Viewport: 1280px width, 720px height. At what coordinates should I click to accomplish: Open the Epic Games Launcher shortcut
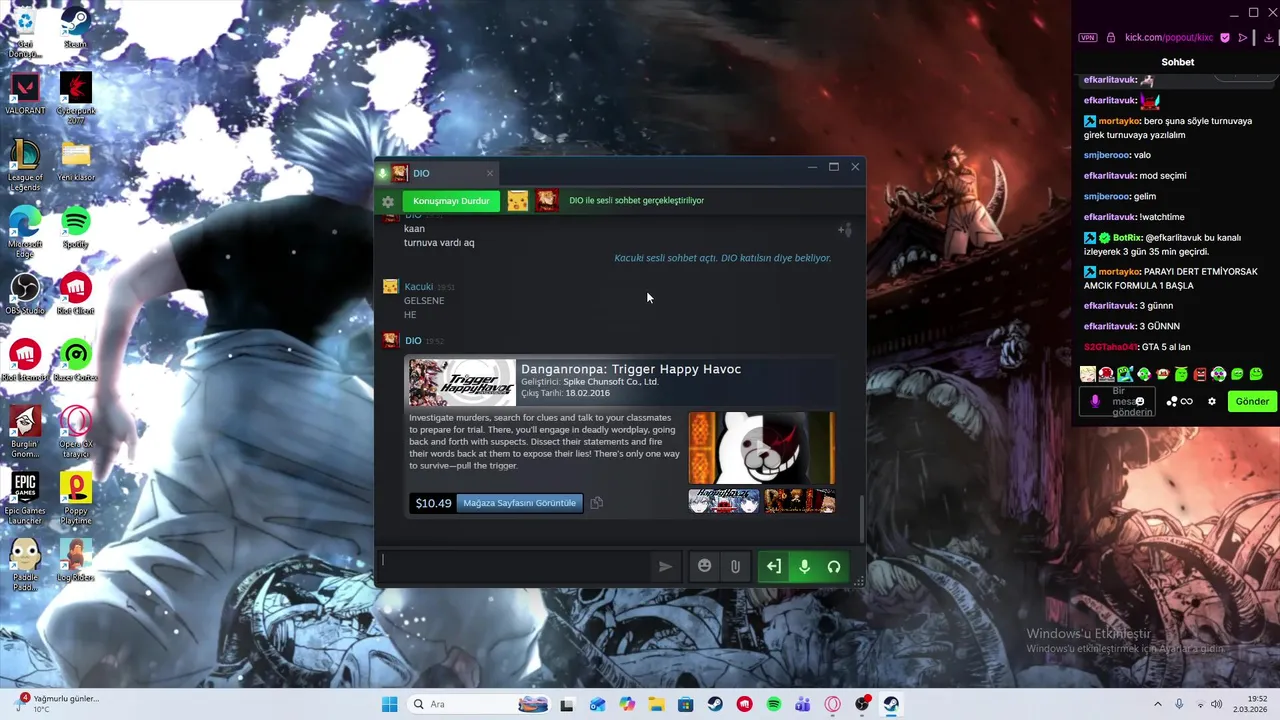click(25, 498)
